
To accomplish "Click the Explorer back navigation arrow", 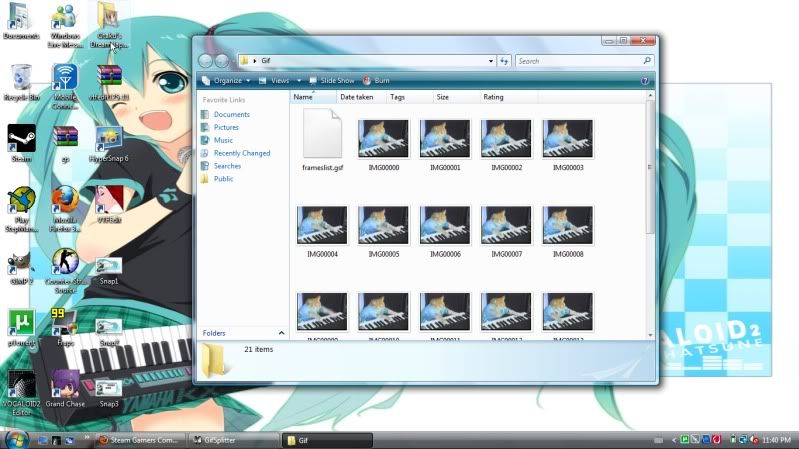I will [x=207, y=61].
